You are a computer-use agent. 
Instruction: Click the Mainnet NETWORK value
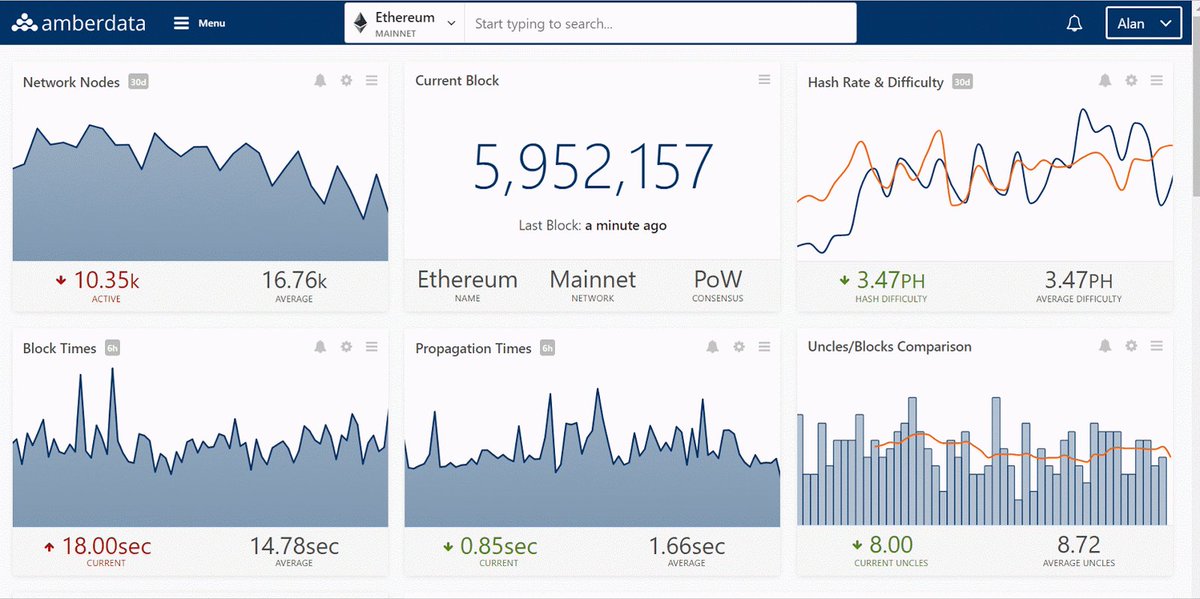click(x=593, y=279)
